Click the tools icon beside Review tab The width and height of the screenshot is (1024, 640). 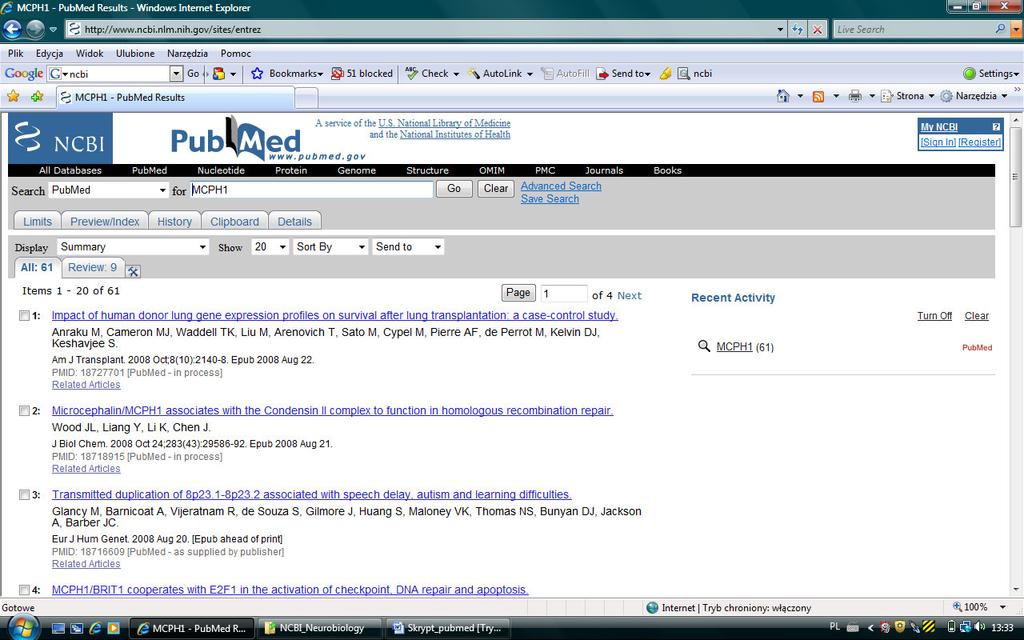coord(133,271)
